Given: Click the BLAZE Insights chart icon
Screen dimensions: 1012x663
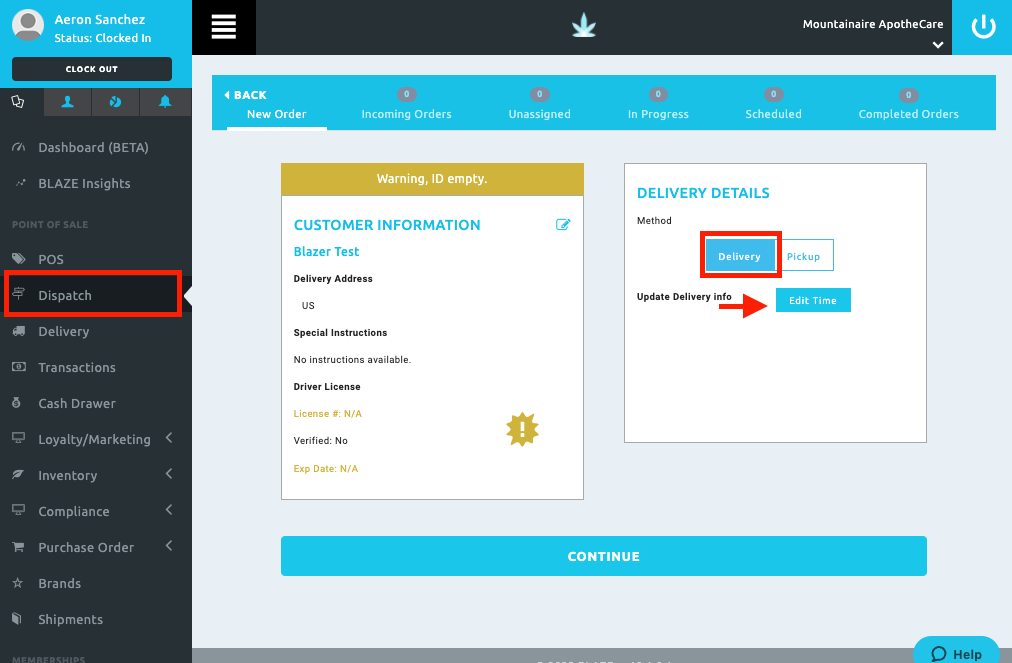Looking at the screenshot, I should tap(20, 183).
